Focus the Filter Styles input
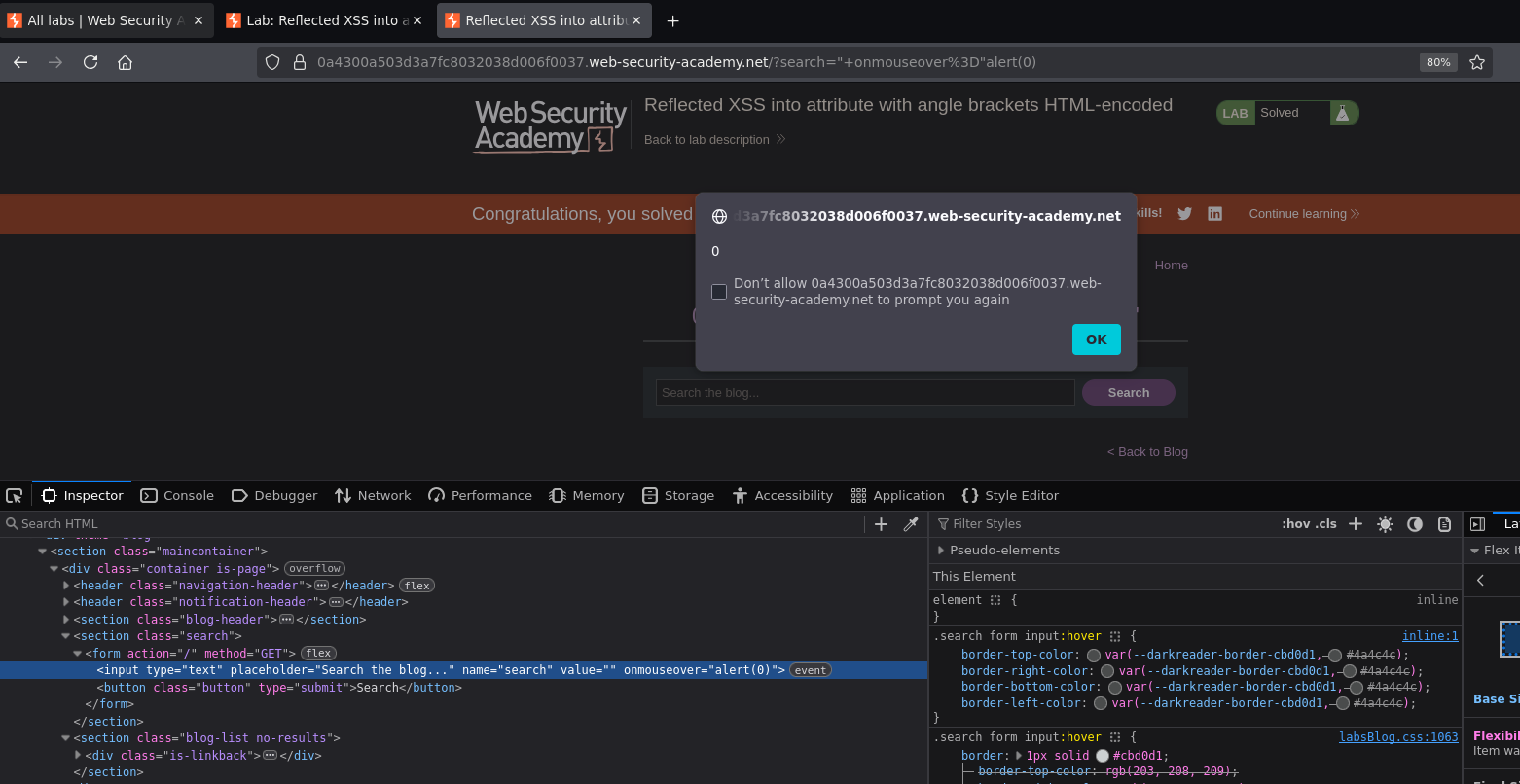Screen dimensions: 1520x784 [x=1103, y=524]
